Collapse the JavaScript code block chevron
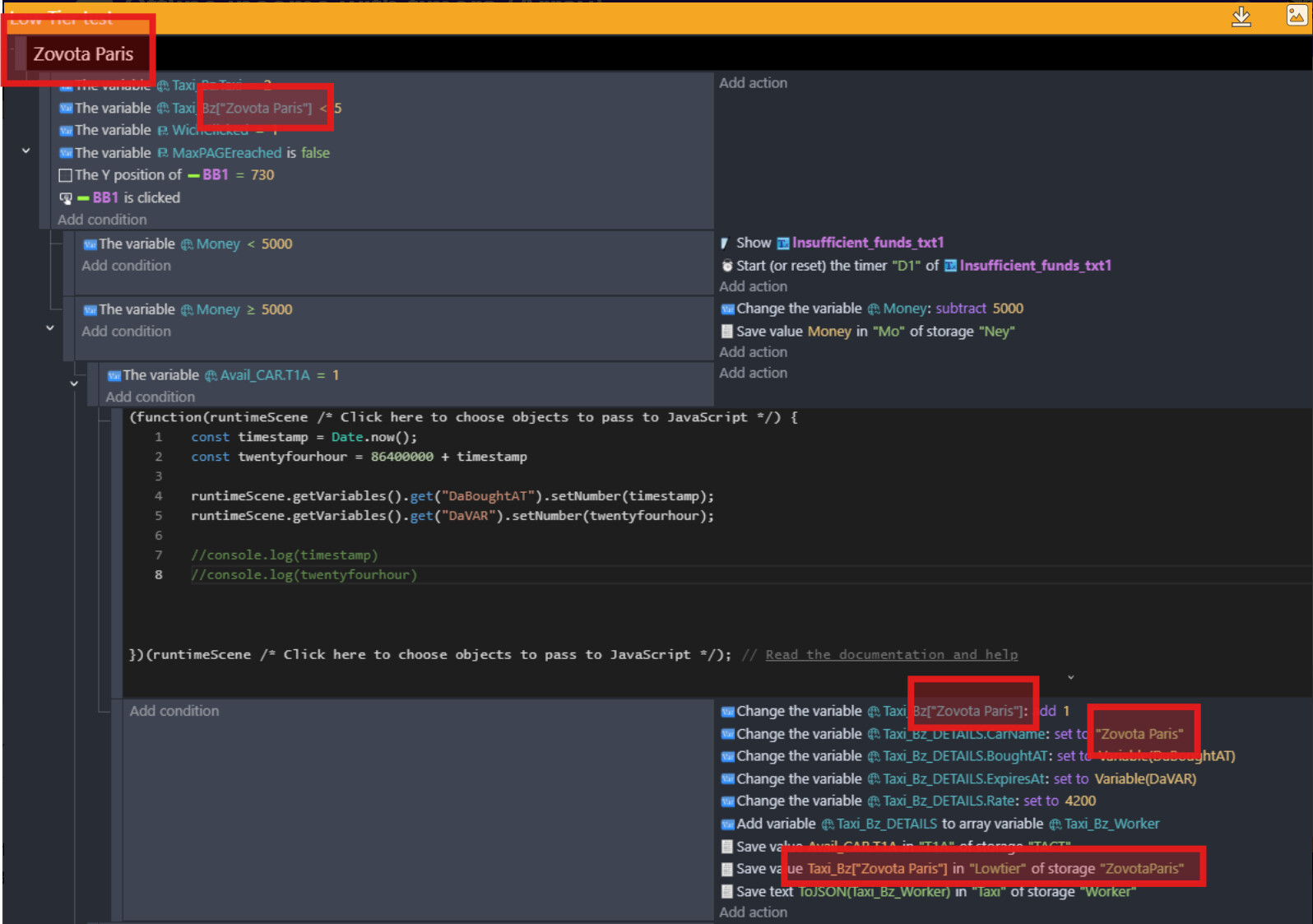 tap(1070, 678)
